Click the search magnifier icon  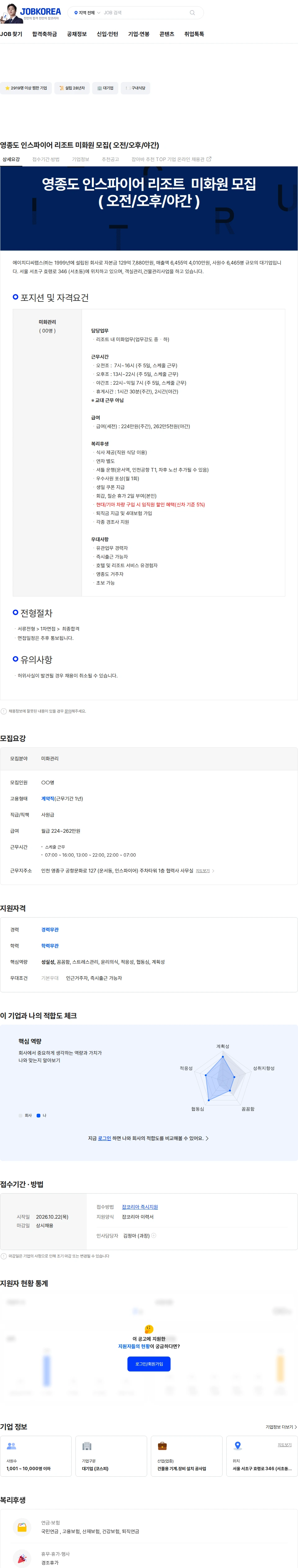[192, 13]
